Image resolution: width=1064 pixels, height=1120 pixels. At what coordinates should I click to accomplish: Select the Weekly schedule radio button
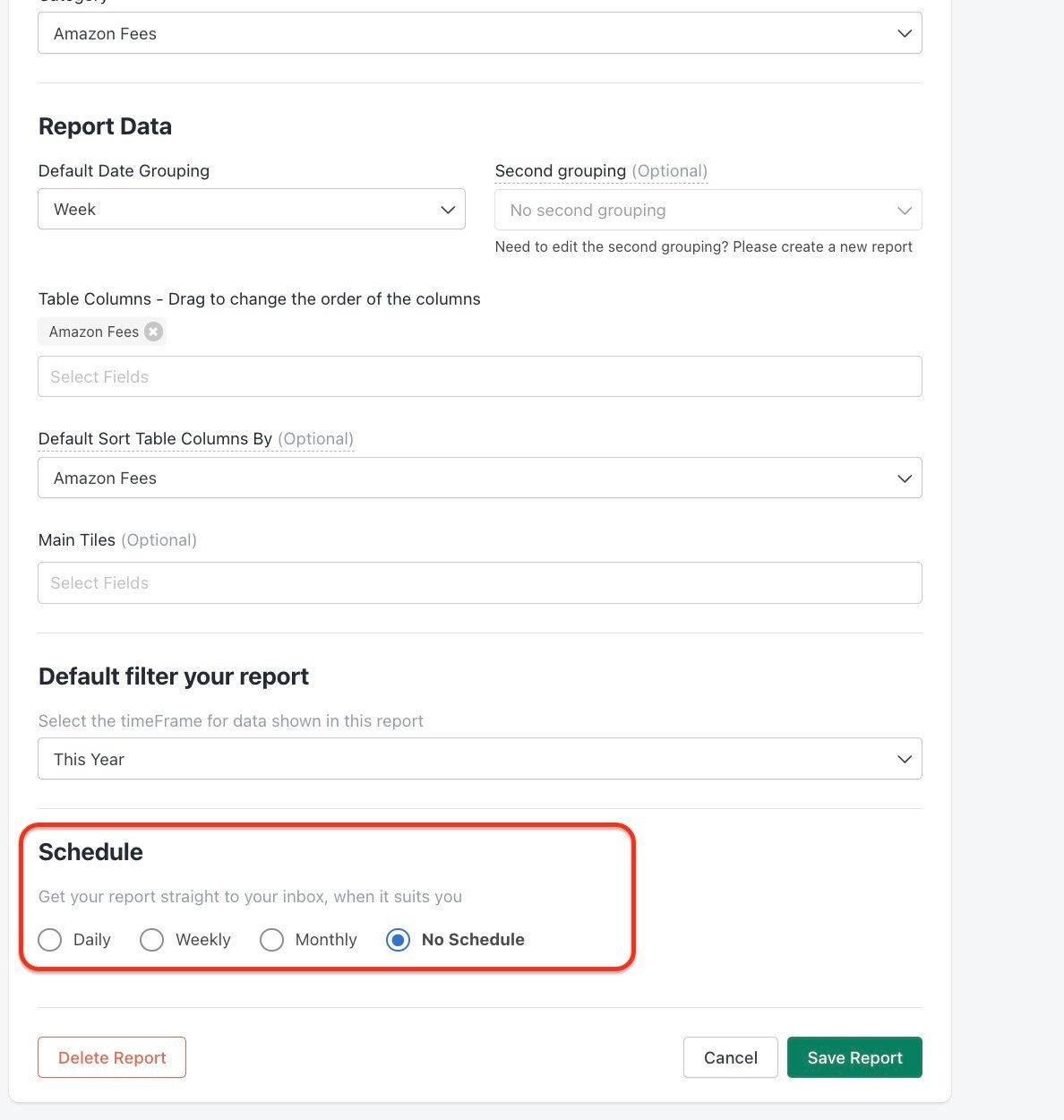point(152,940)
